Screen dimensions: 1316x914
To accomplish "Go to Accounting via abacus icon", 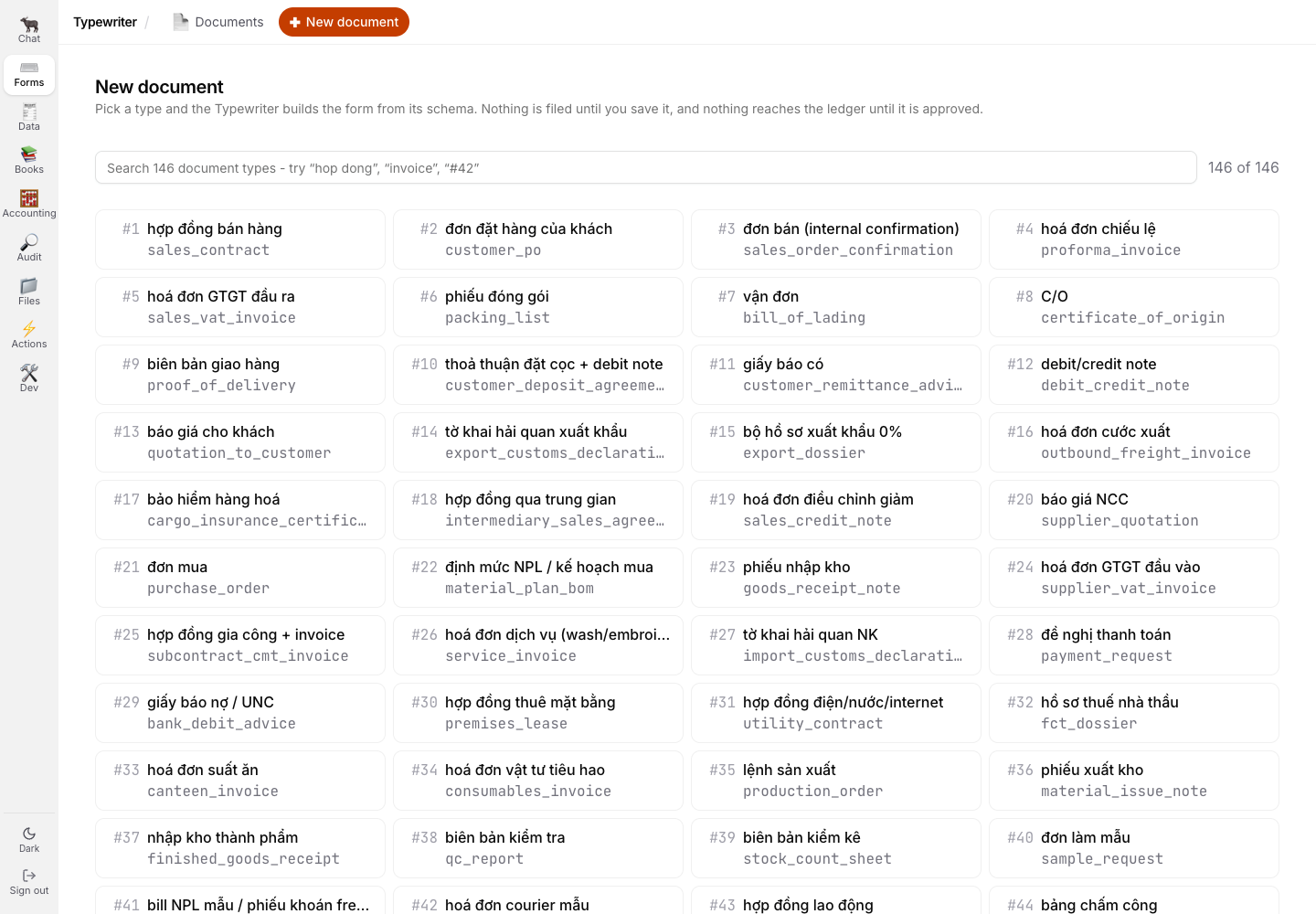I will coord(29,205).
